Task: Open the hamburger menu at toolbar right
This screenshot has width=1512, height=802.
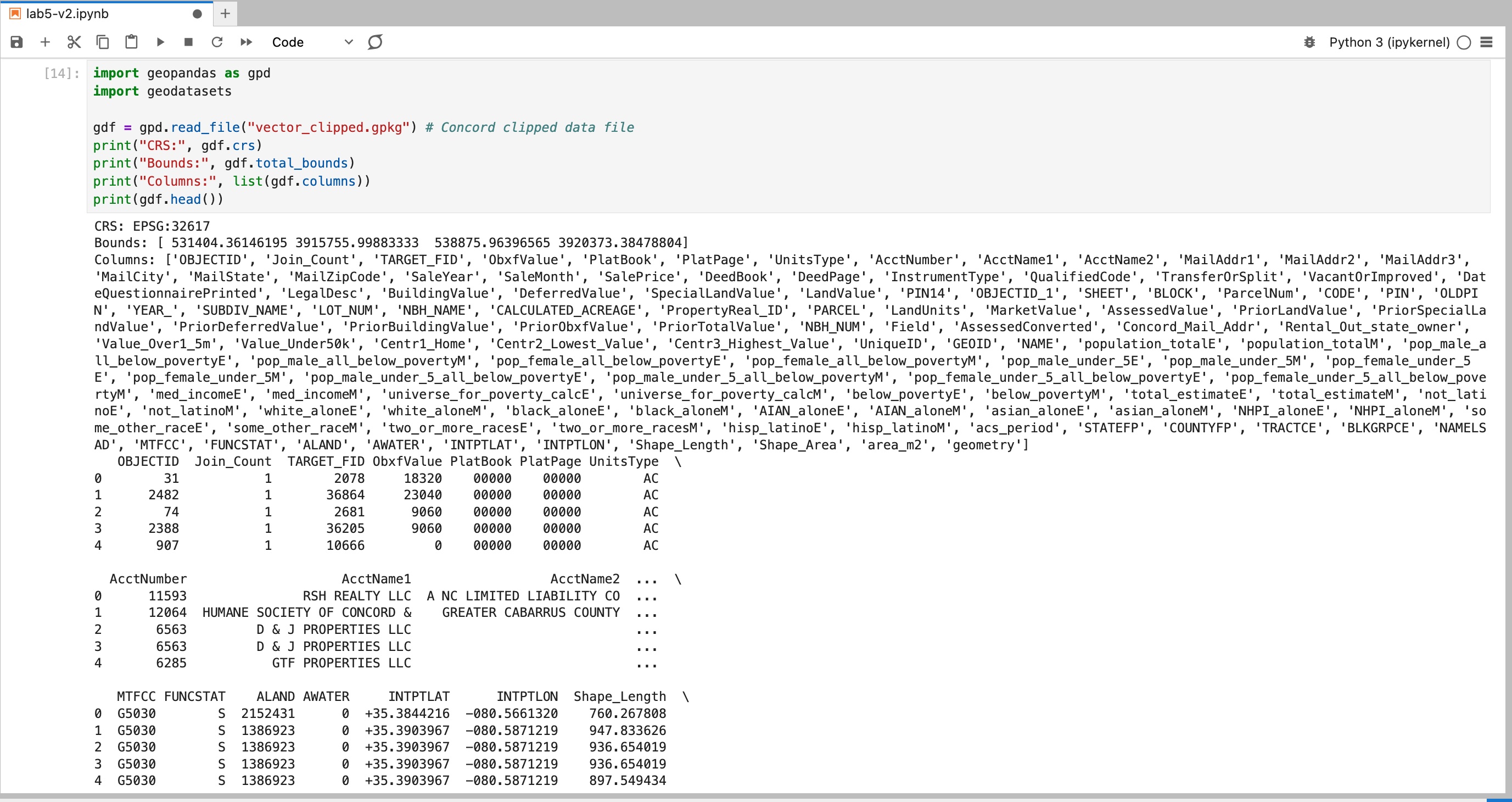Action: coord(1487,42)
